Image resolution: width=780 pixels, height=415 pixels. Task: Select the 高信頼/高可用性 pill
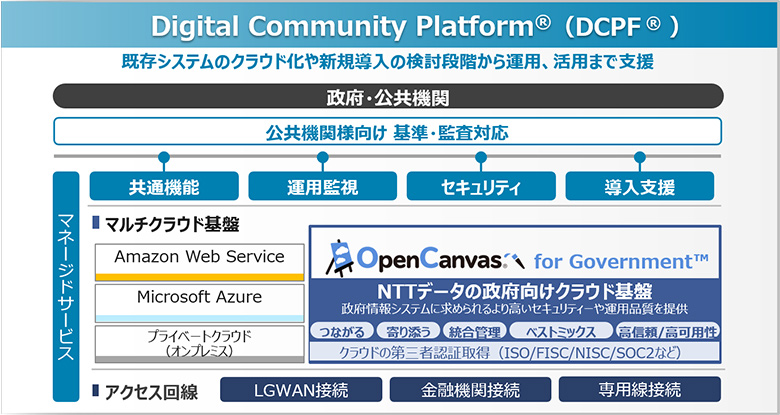pos(667,331)
